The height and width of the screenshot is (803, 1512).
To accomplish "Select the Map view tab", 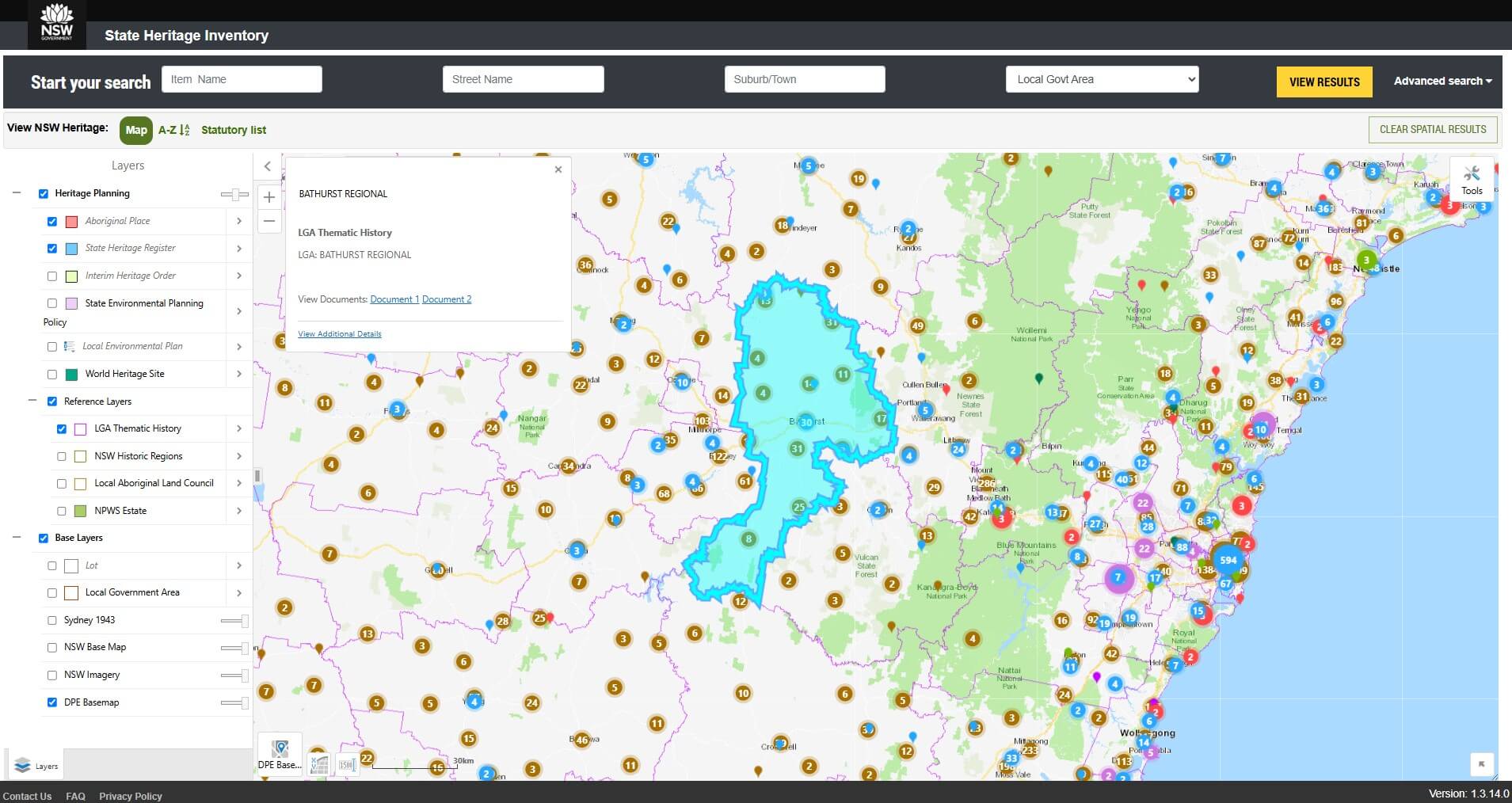I will coord(136,130).
